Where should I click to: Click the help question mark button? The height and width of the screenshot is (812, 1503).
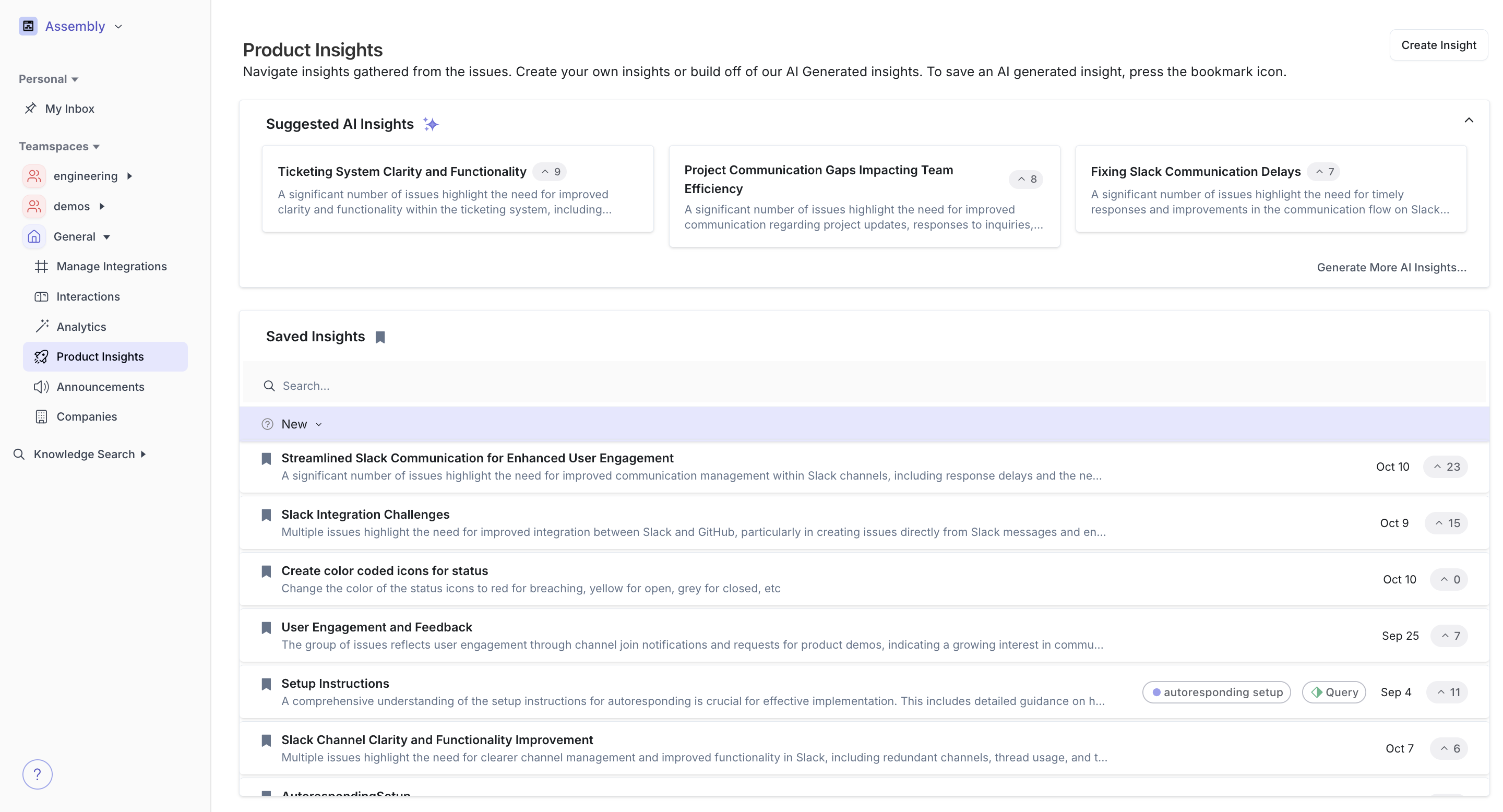(38, 774)
